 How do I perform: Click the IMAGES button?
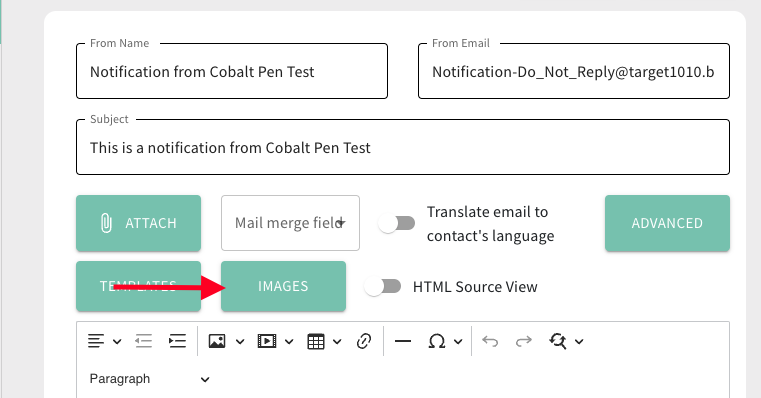coord(283,286)
